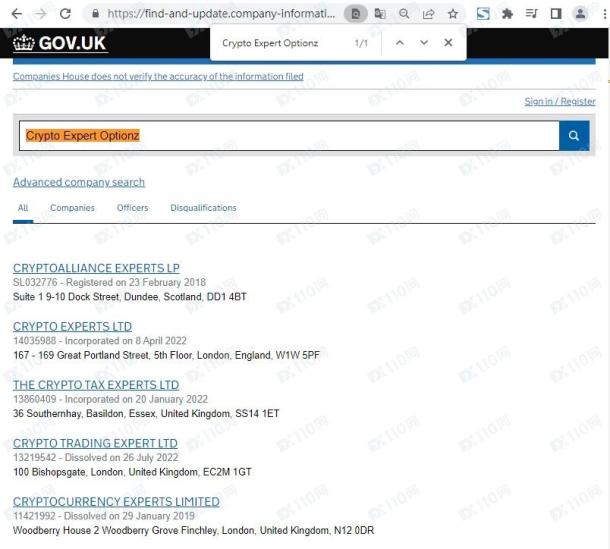Open the translate page icon
Viewport: 610px width, 549px height.
[x=380, y=14]
